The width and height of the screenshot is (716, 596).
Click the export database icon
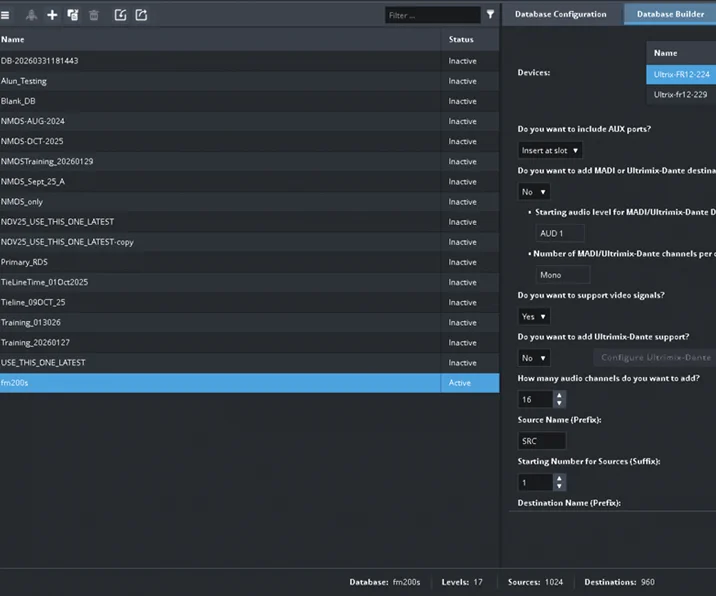(141, 15)
